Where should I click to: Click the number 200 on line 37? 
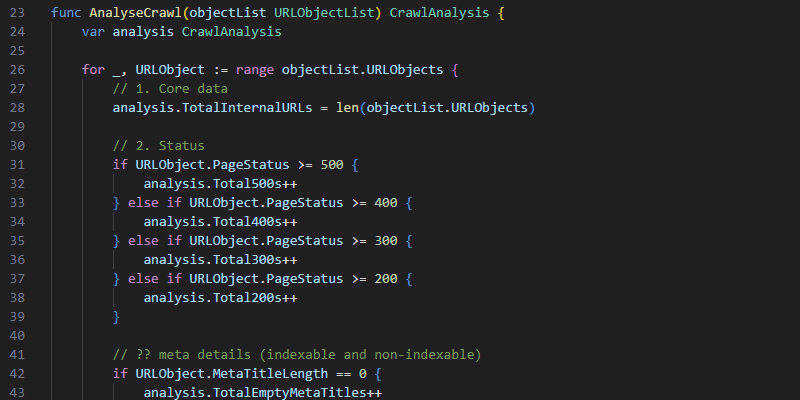[386, 279]
